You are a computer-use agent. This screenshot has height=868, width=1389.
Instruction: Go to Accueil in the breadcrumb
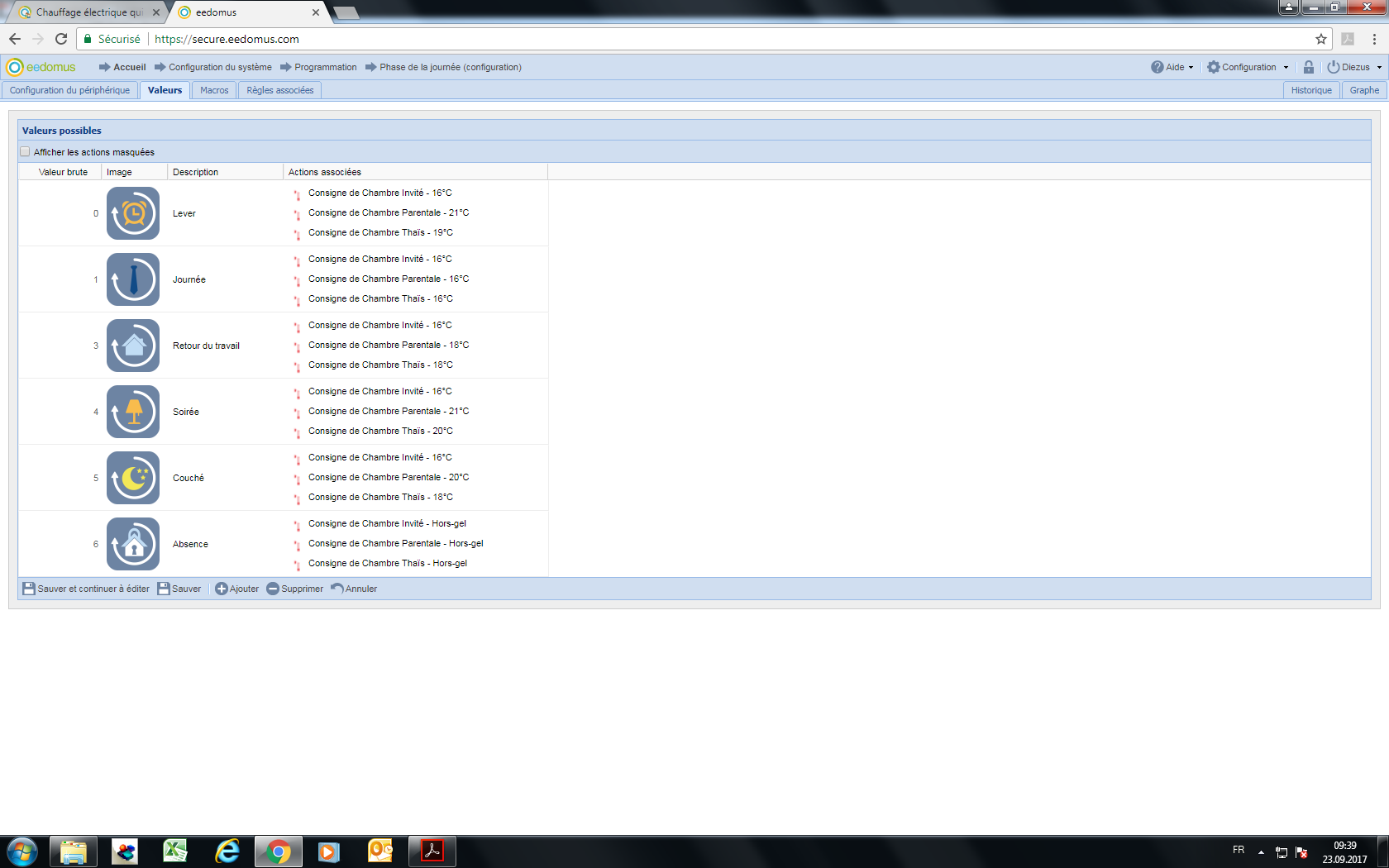pyautogui.click(x=129, y=67)
